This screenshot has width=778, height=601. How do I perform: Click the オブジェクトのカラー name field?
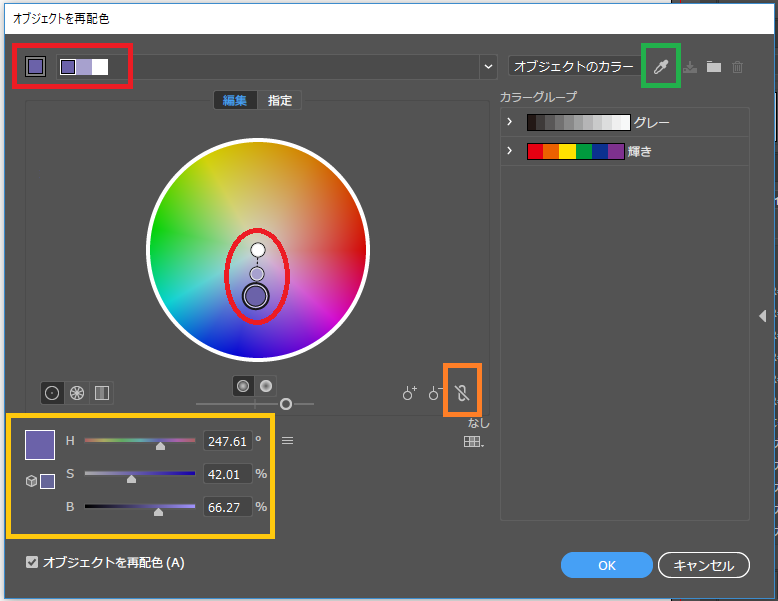pos(574,67)
